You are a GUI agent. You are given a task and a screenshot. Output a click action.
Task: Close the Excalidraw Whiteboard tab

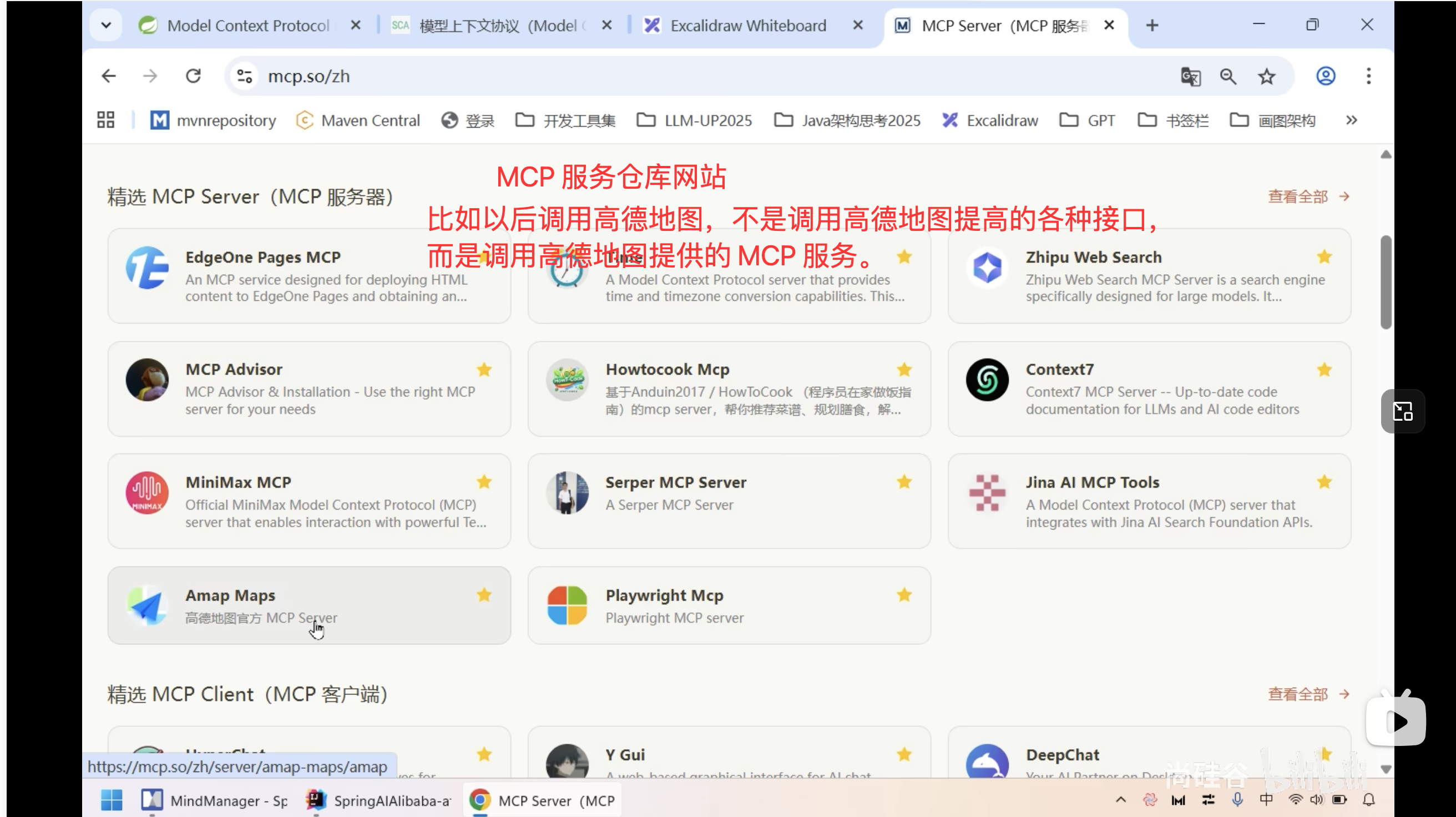857,26
